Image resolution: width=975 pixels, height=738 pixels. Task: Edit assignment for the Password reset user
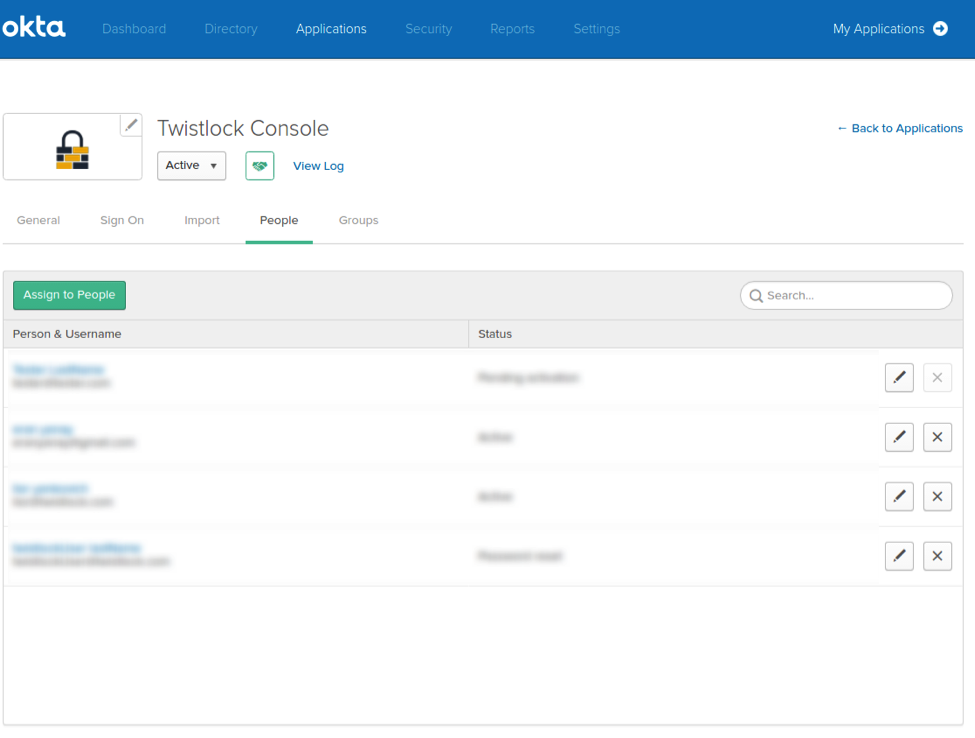tap(899, 556)
